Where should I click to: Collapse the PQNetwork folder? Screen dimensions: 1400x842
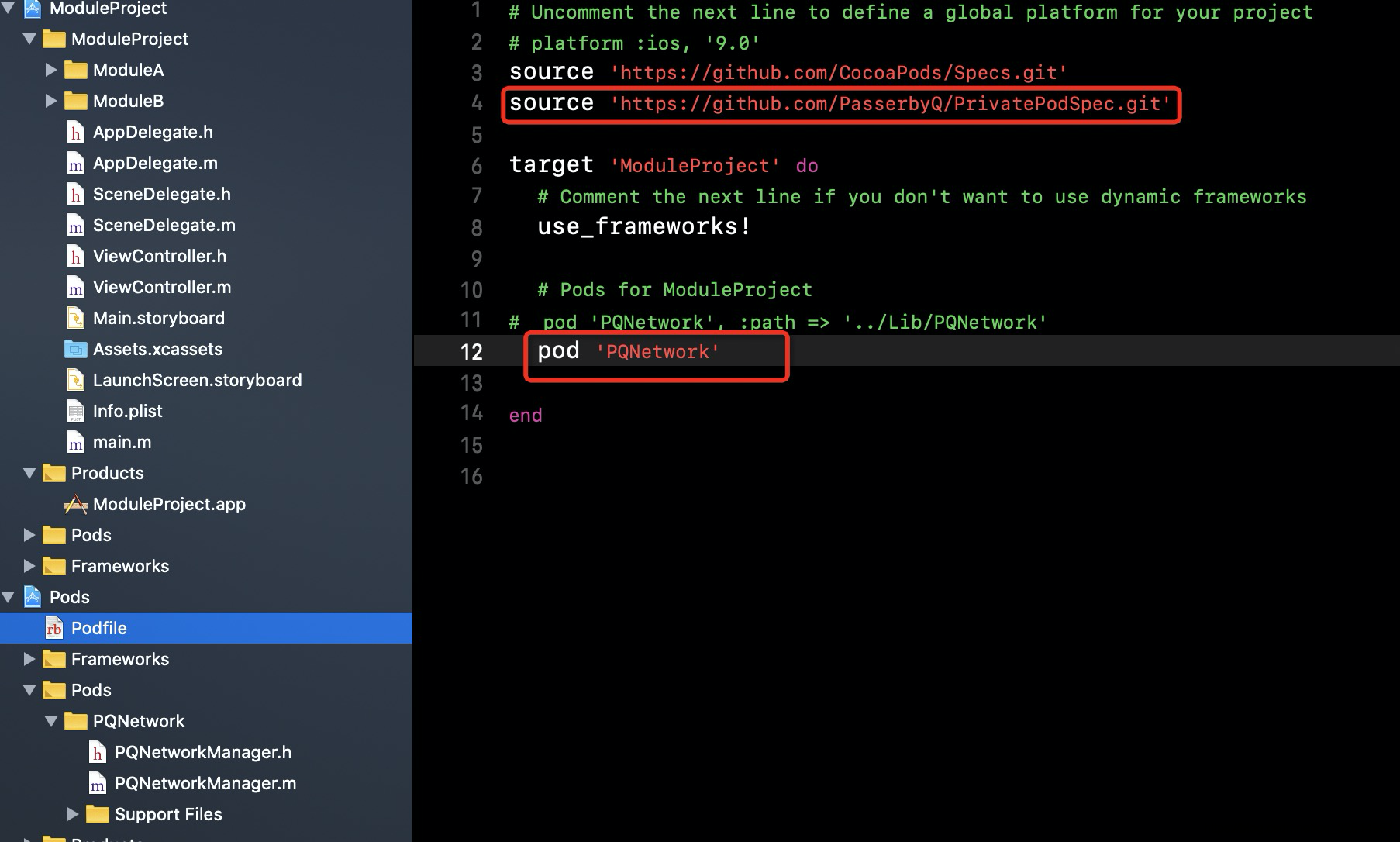(52, 721)
